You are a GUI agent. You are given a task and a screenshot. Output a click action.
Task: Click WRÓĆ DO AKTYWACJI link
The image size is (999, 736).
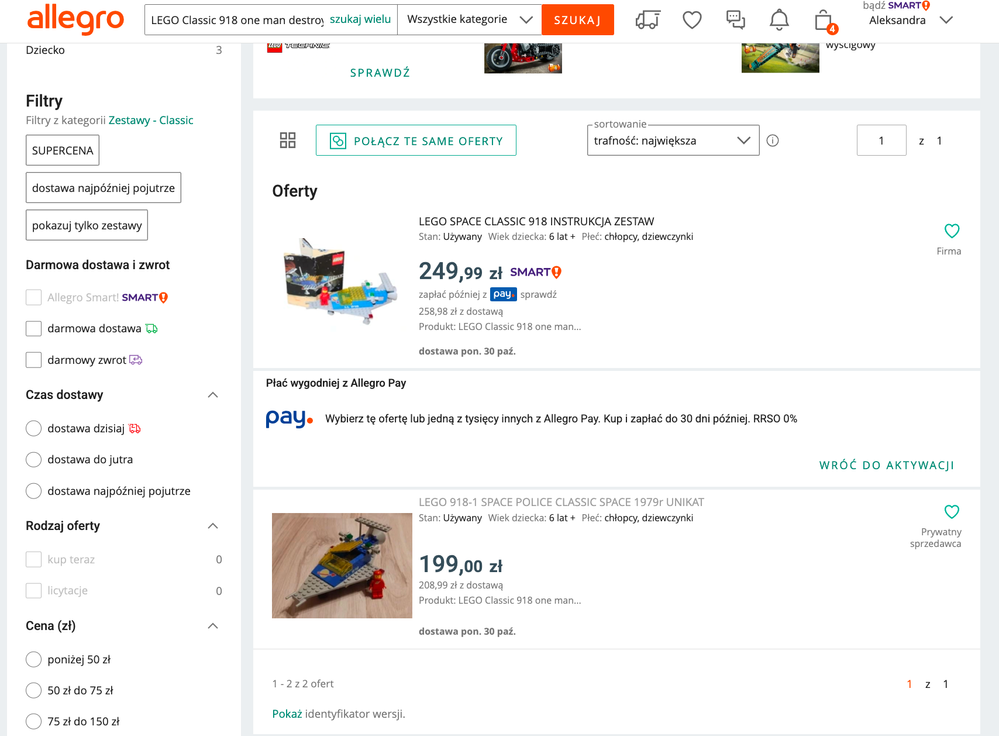click(x=886, y=465)
